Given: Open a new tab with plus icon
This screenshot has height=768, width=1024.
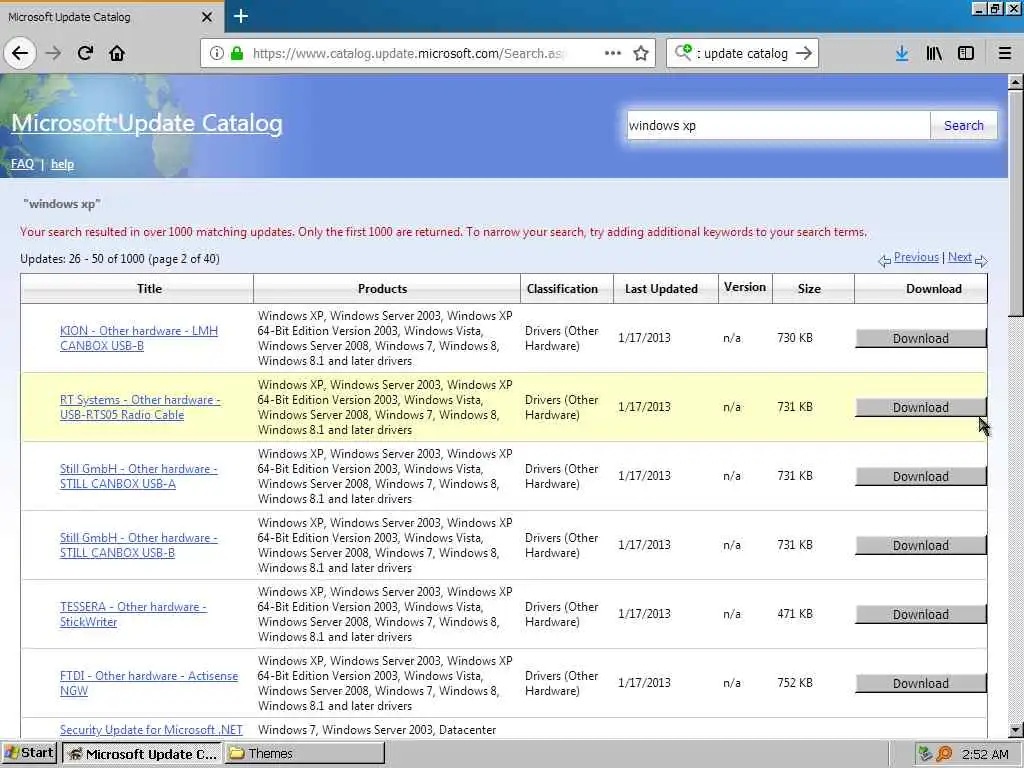Looking at the screenshot, I should (x=240, y=16).
